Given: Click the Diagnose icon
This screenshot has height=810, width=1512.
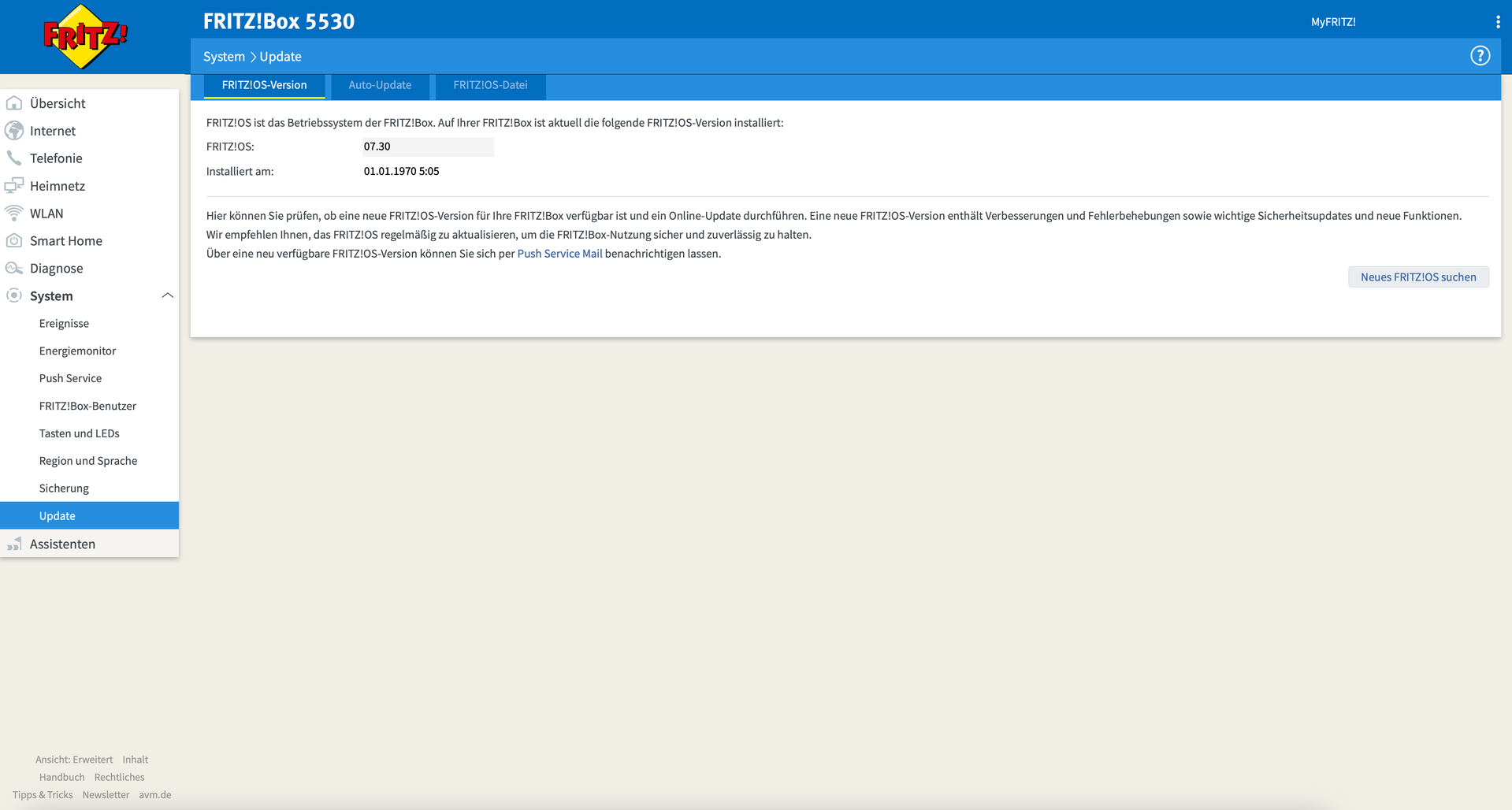Looking at the screenshot, I should pyautogui.click(x=14, y=269).
